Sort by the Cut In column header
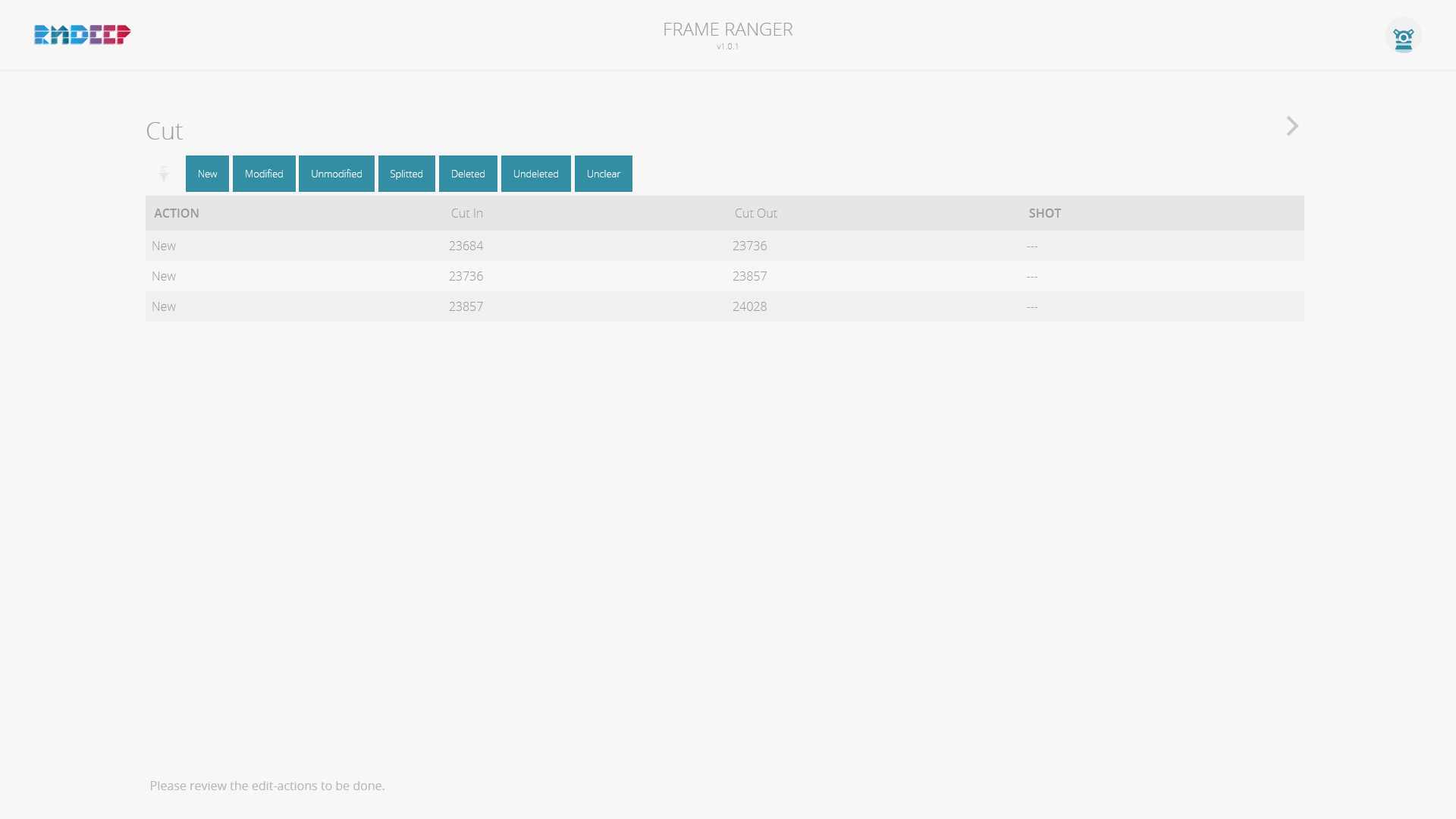The height and width of the screenshot is (819, 1456). (x=466, y=213)
